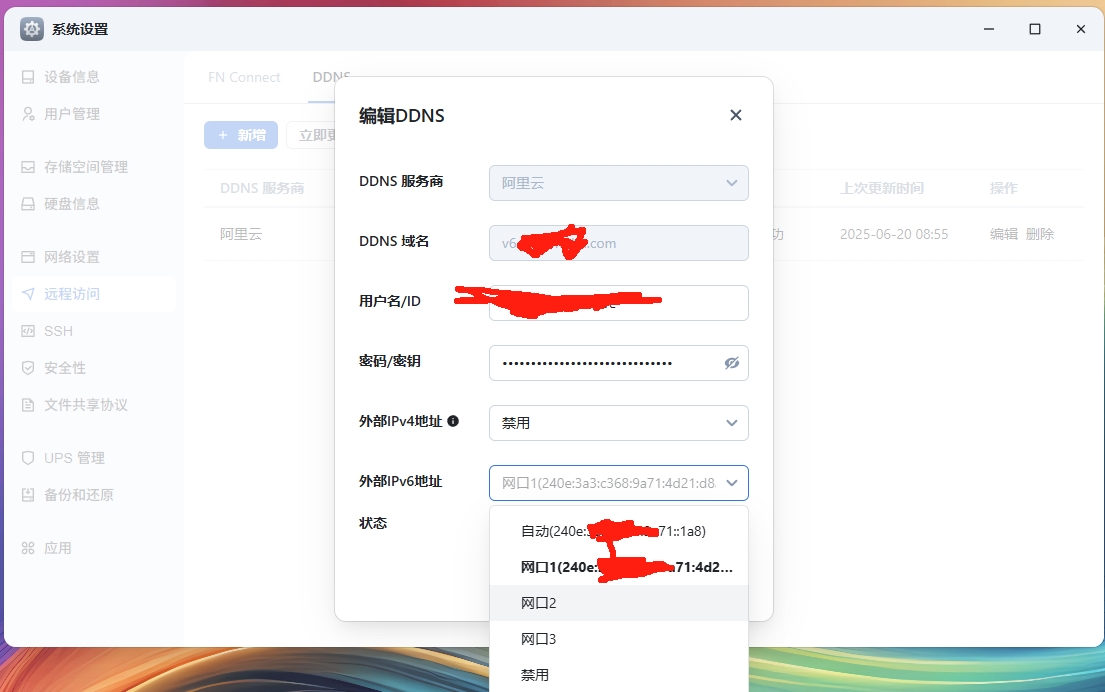The width and height of the screenshot is (1105, 692).
Task: Click the 安全性 shield icon
Action: 28,368
